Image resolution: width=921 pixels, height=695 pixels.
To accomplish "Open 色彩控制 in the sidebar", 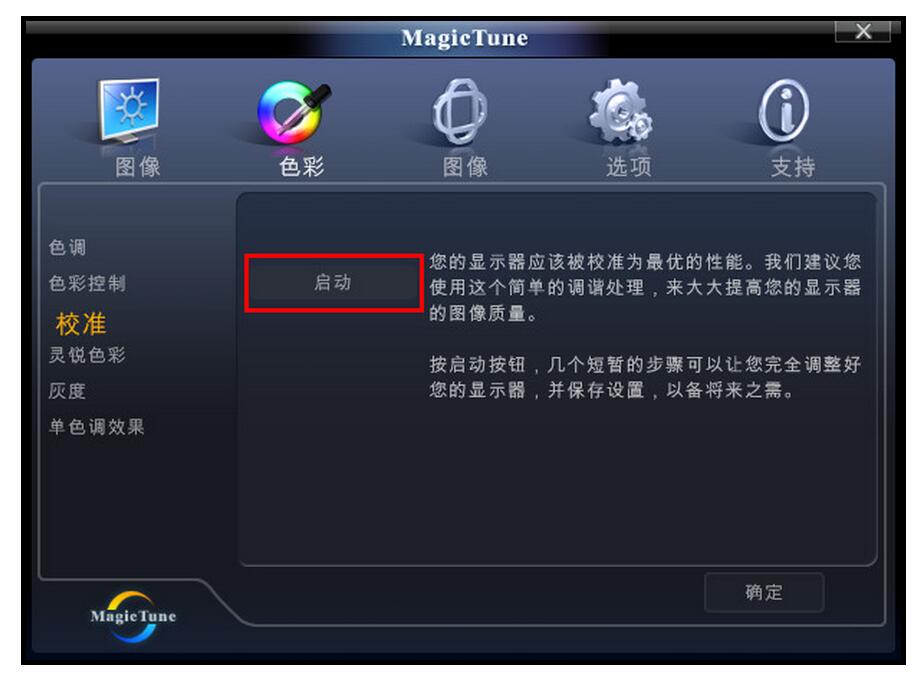I will click(87, 284).
